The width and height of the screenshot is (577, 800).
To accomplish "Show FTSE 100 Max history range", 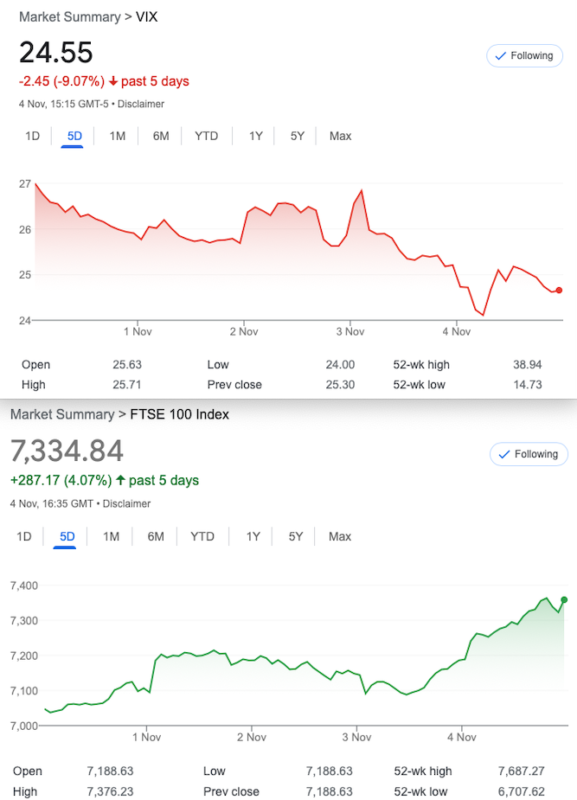I will pyautogui.click(x=340, y=537).
